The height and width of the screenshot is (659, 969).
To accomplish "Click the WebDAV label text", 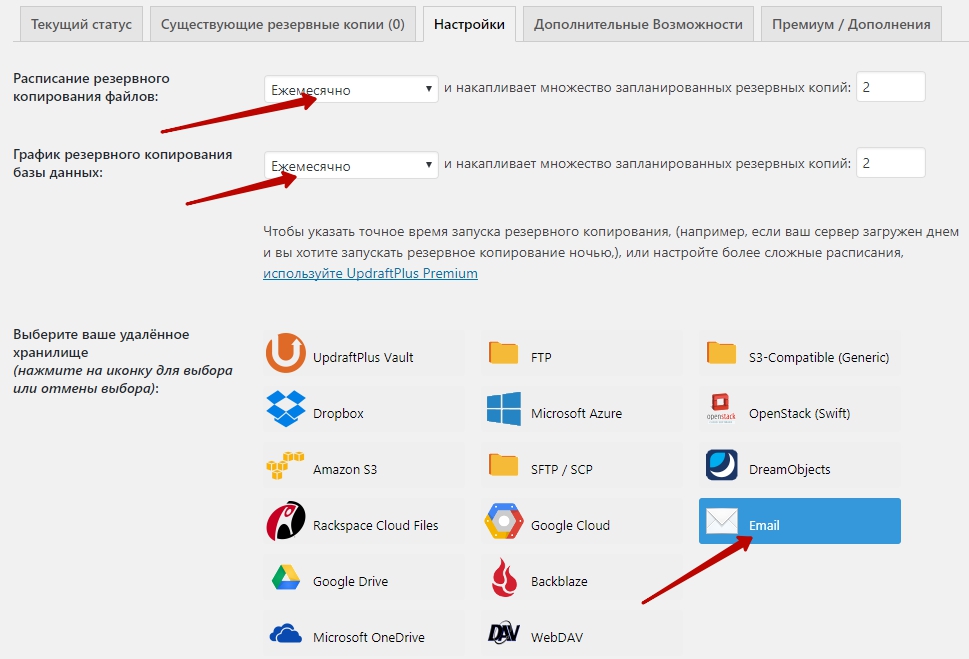I will tap(557, 637).
